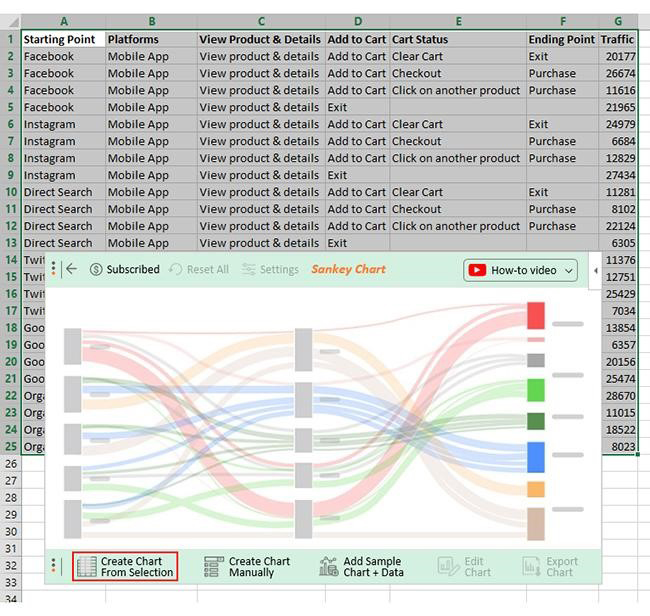Click the Export Chart button
The width and height of the screenshot is (650, 616).
click(x=550, y=567)
